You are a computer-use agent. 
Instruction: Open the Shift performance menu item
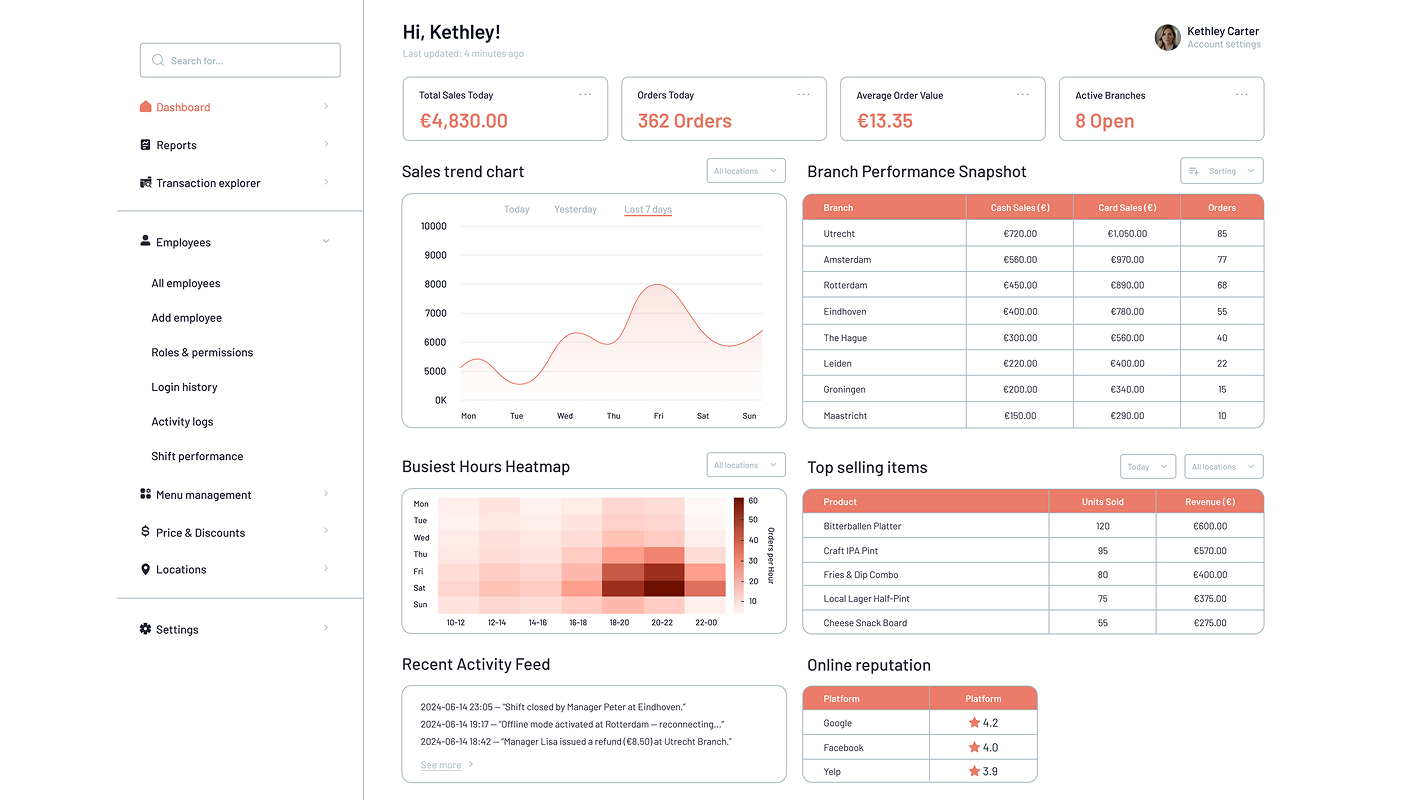click(x=197, y=456)
